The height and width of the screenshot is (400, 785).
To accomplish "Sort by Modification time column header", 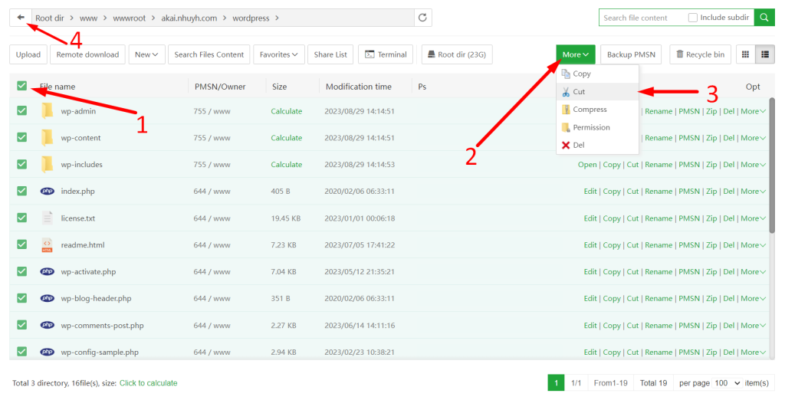I will [x=358, y=87].
